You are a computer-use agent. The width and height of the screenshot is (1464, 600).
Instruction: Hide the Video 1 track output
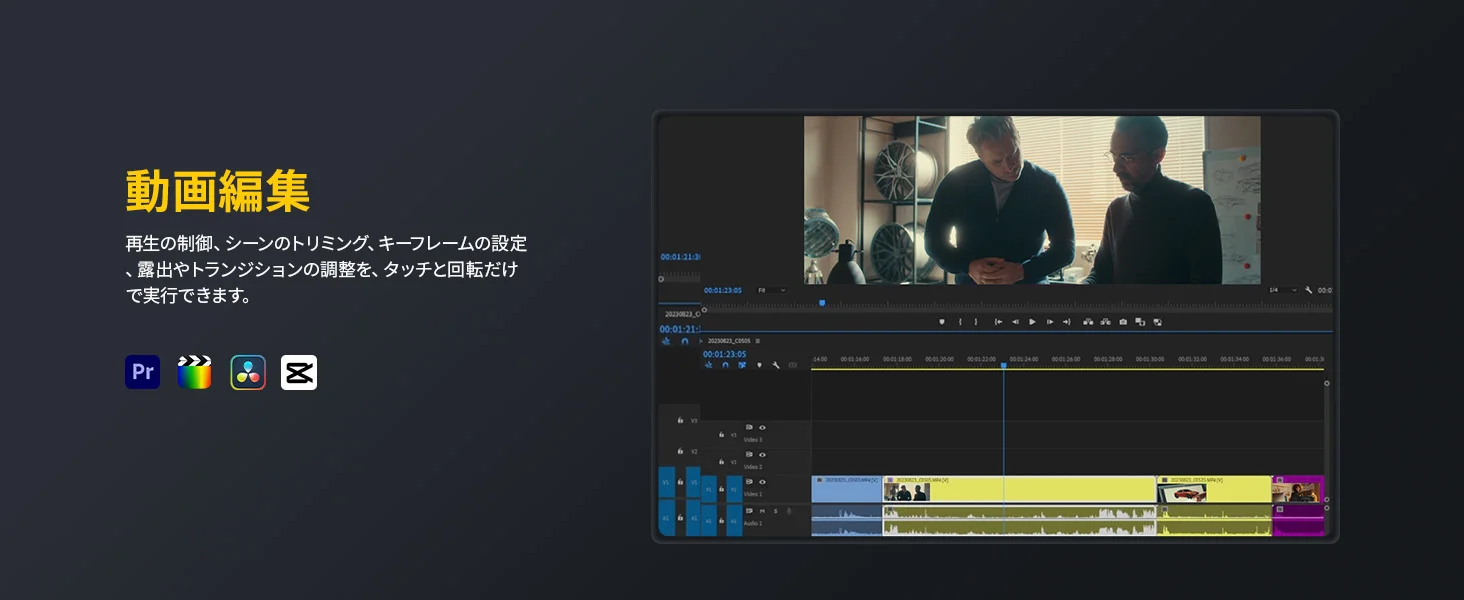[762, 482]
